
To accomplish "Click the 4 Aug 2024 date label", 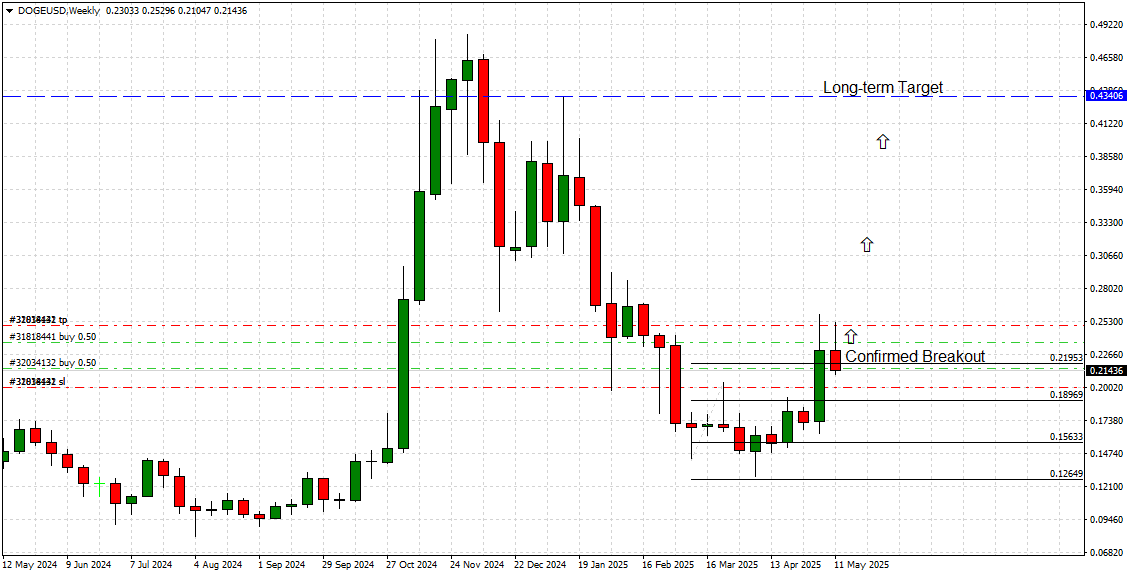I will 218,564.
